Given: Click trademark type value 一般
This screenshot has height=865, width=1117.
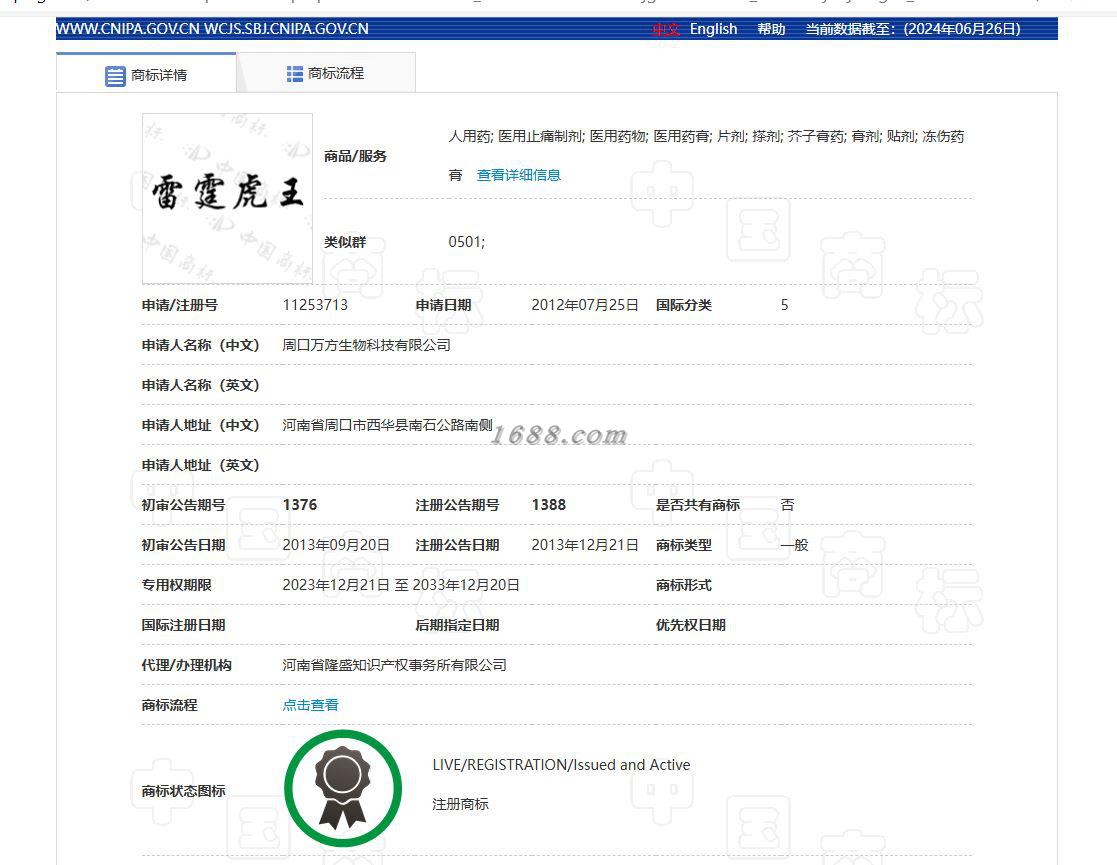Looking at the screenshot, I should [794, 545].
